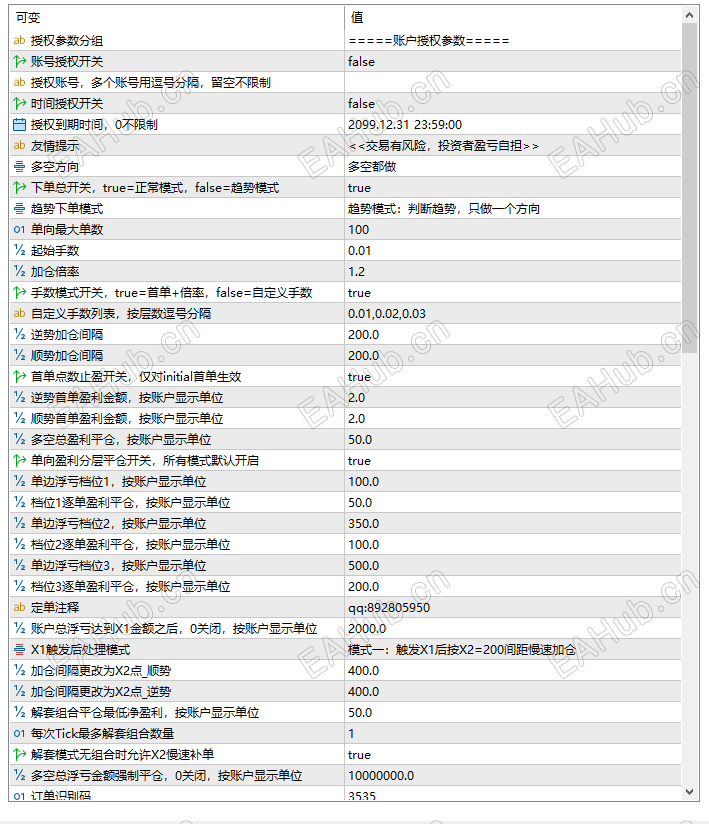The image size is (709, 824).
Task: Select the 解套组合平仓最低净盈利 row label
Action: point(145,713)
